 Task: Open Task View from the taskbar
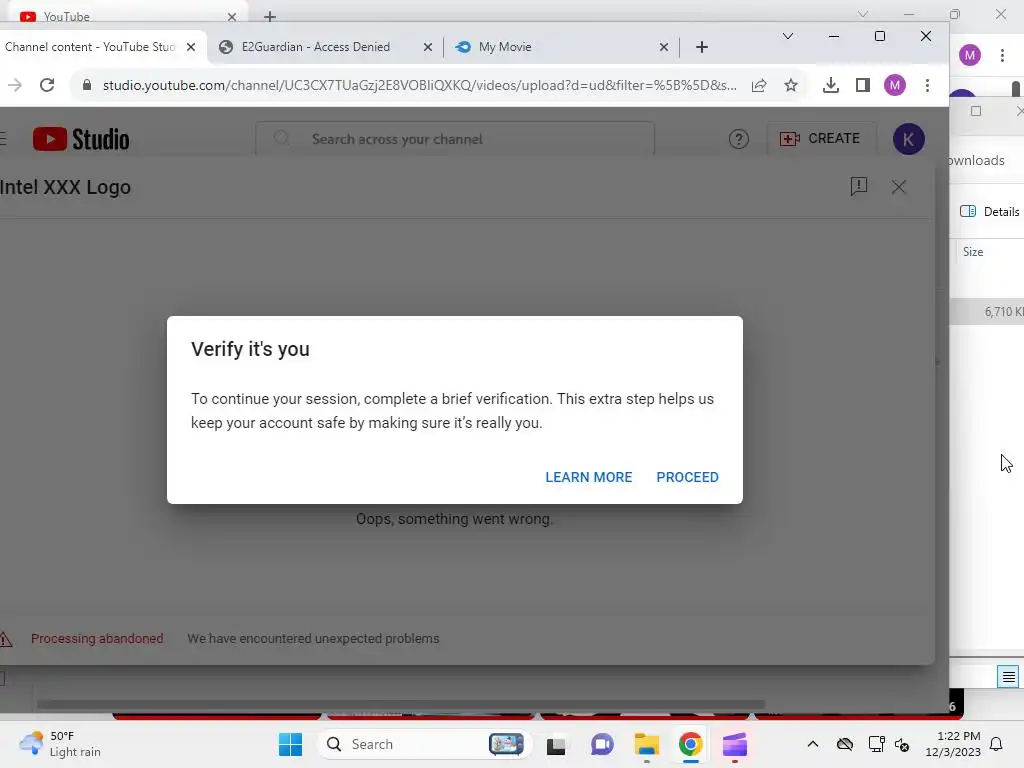[x=556, y=744]
